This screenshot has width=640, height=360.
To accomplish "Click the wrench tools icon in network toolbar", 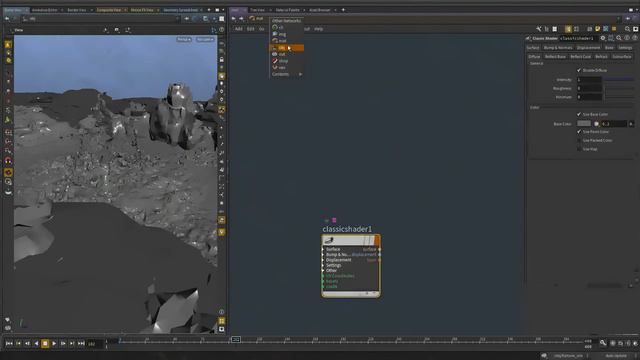I will click(539, 29).
